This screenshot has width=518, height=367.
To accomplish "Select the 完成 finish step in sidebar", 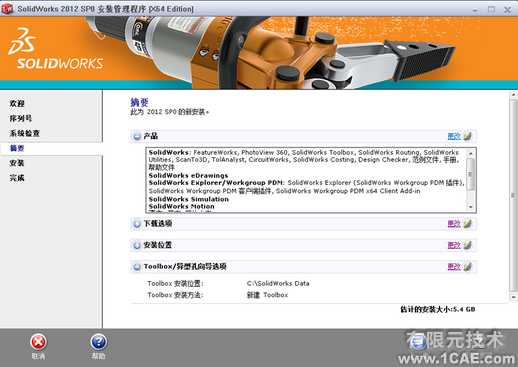I will pyautogui.click(x=17, y=178).
